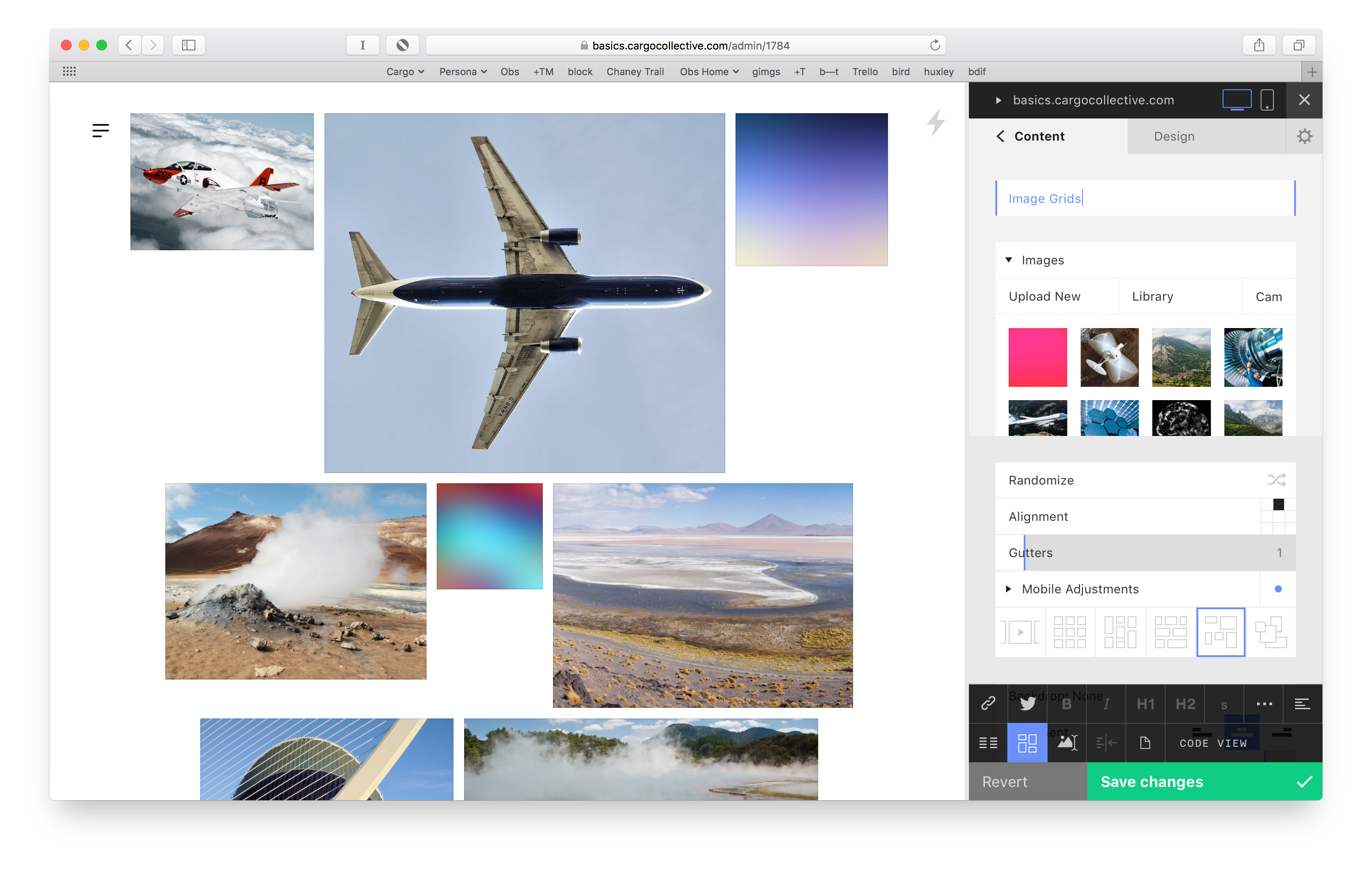Switch to mobile phone preview
Image resolution: width=1372 pixels, height=871 pixels.
point(1267,100)
